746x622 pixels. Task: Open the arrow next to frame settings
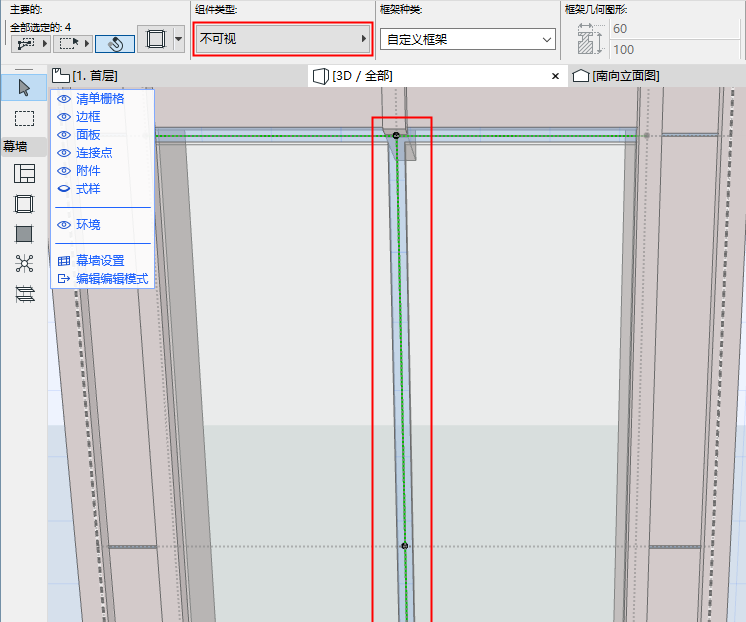tap(178, 39)
